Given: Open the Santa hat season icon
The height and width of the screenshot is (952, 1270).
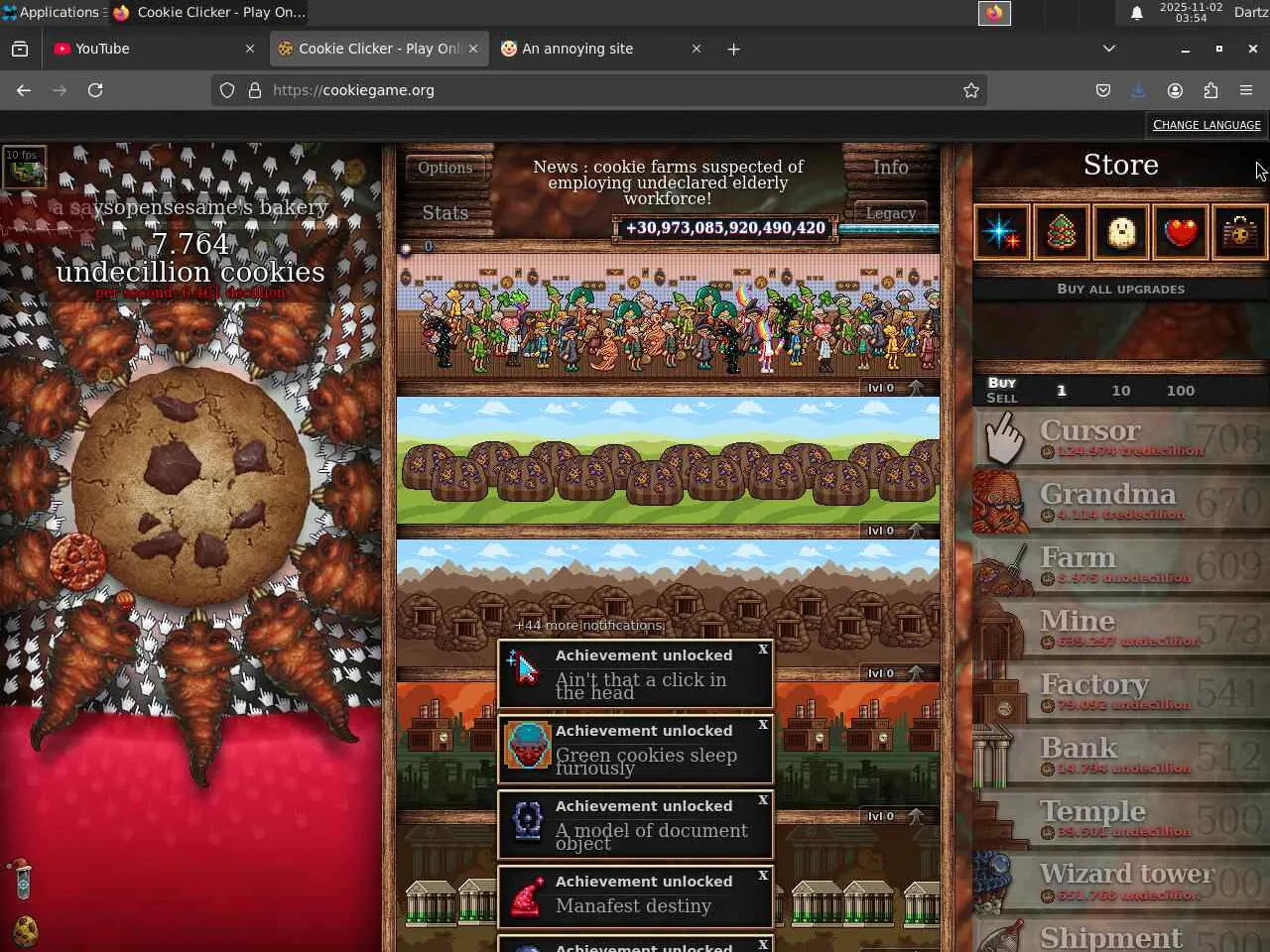Looking at the screenshot, I should (x=24, y=878).
